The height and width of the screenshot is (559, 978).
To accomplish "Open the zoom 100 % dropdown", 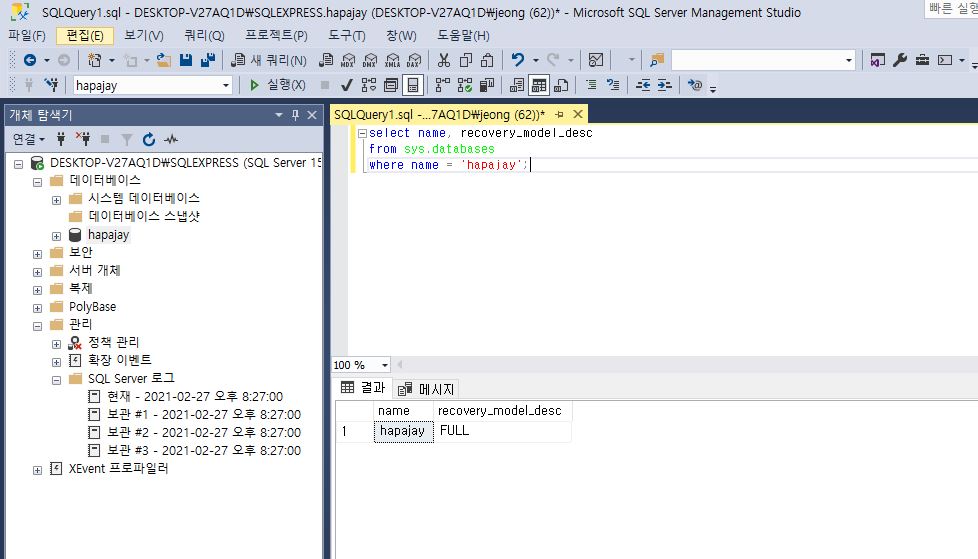I will pos(384,365).
